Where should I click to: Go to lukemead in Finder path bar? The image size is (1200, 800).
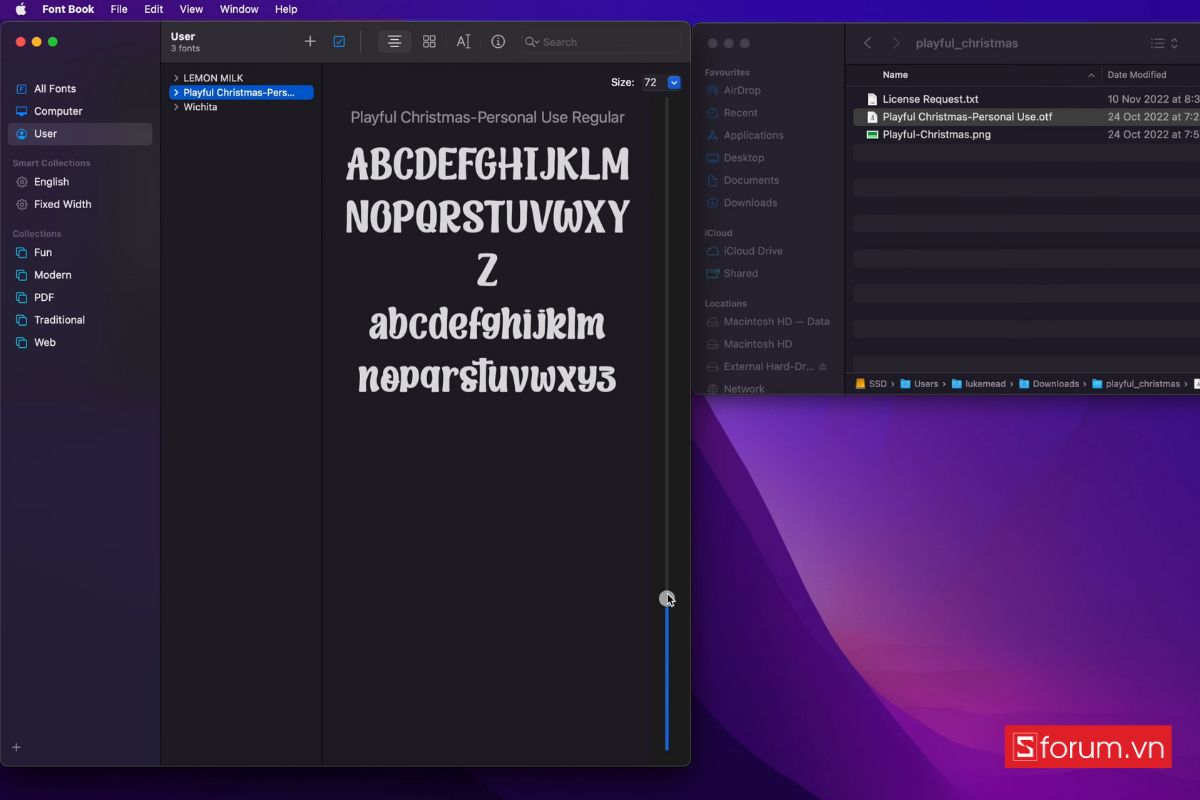pos(978,384)
